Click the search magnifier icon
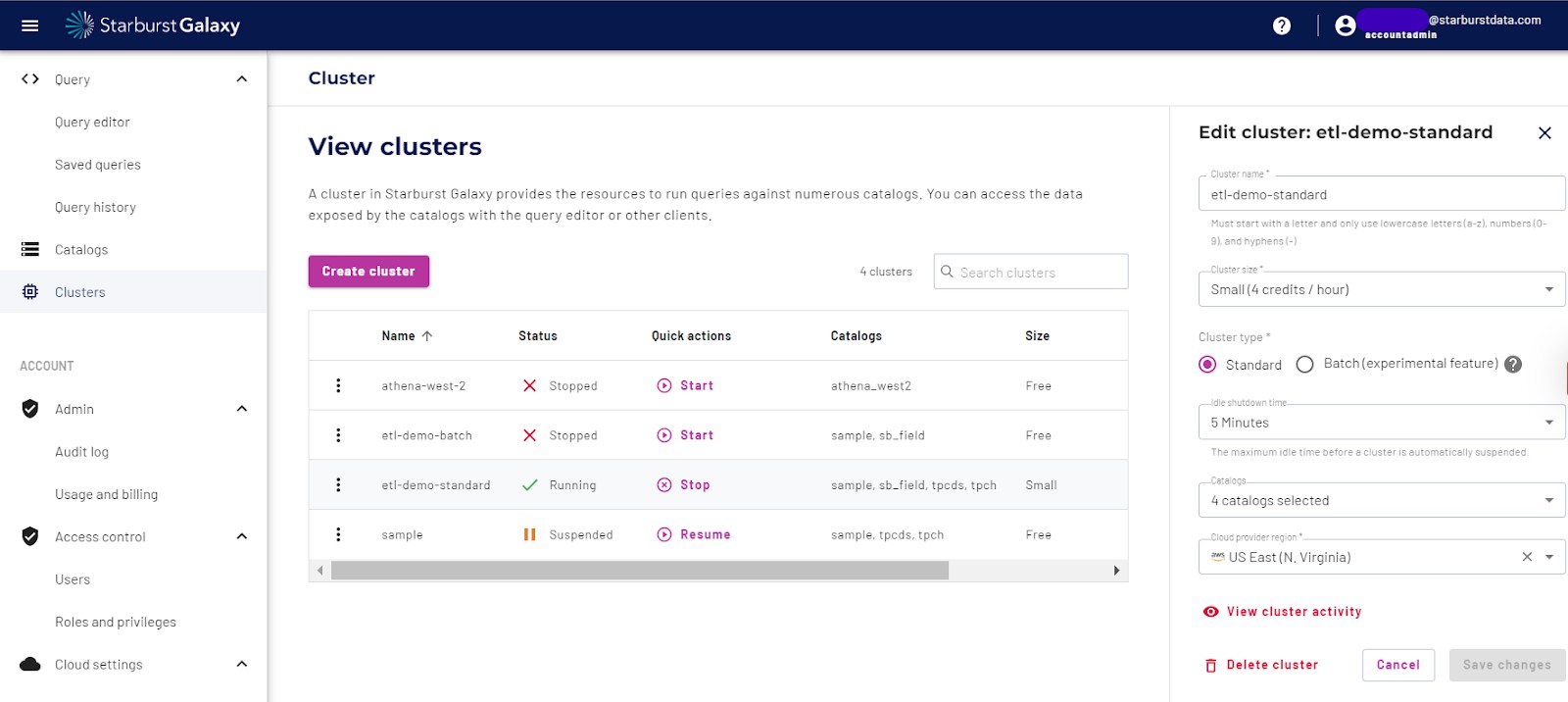The width and height of the screenshot is (1568, 702). click(947, 272)
